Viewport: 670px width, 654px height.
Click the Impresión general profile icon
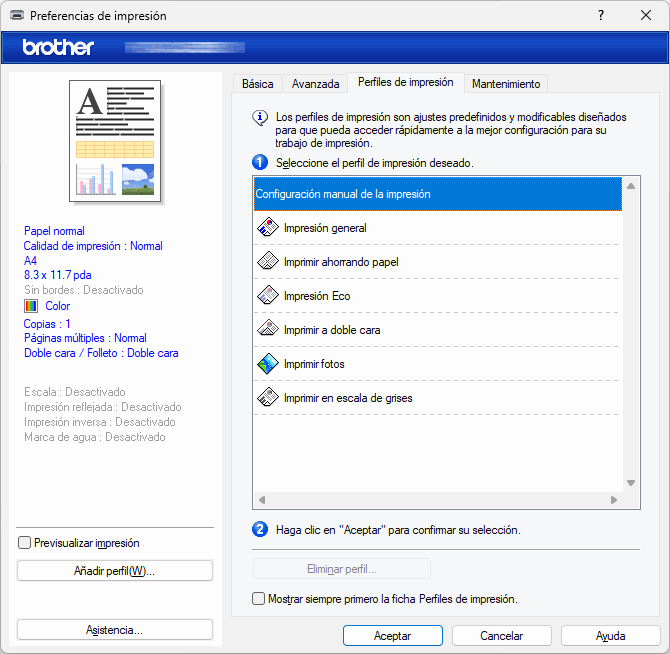(267, 228)
